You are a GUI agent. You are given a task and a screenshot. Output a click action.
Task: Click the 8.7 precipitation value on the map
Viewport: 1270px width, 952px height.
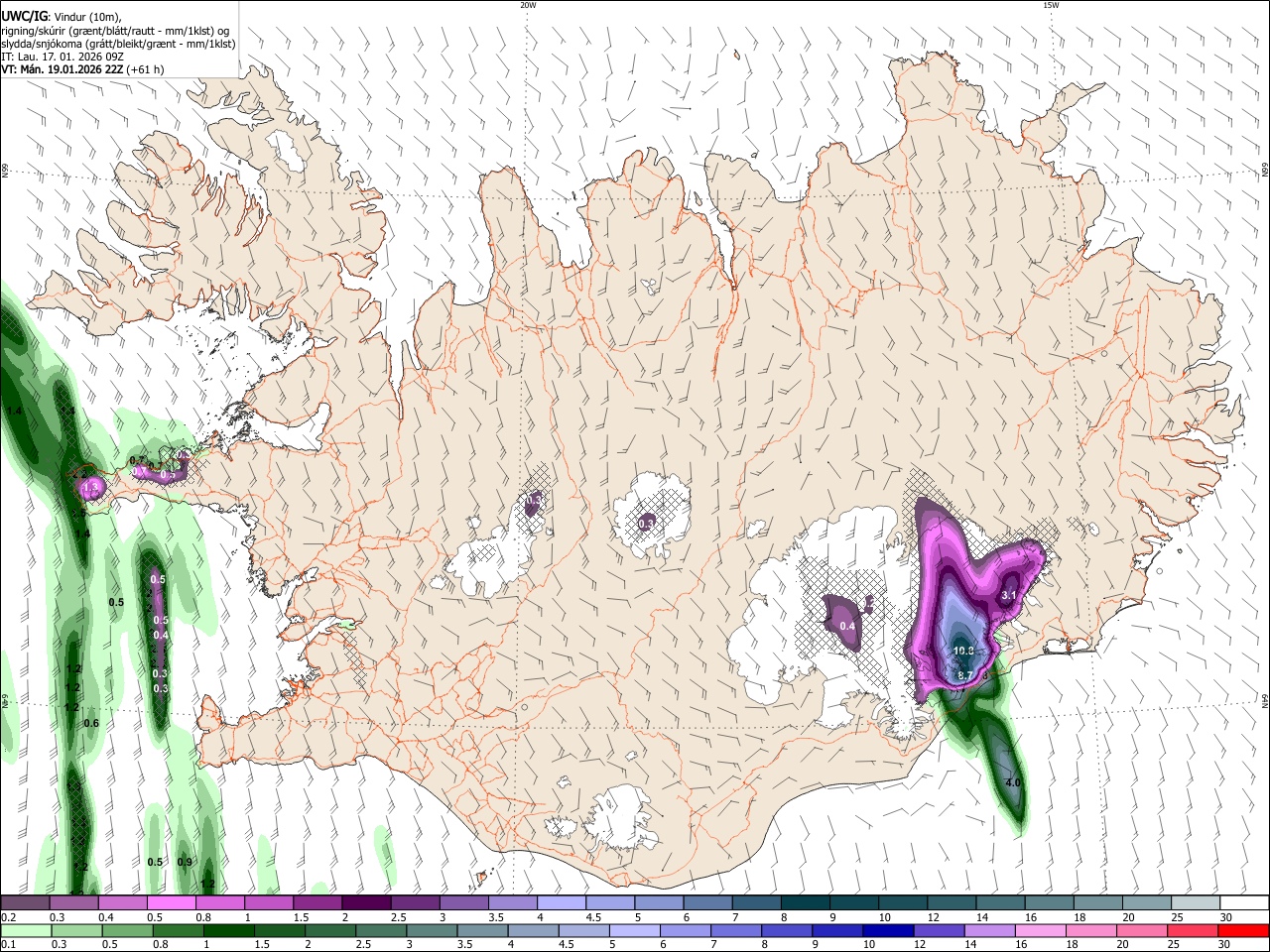pos(963,675)
